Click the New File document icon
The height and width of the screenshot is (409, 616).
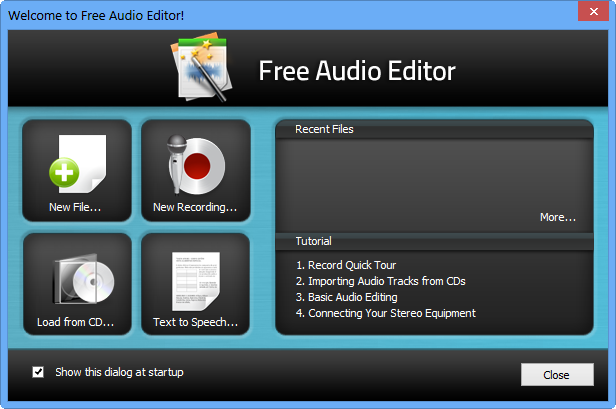coord(77,164)
